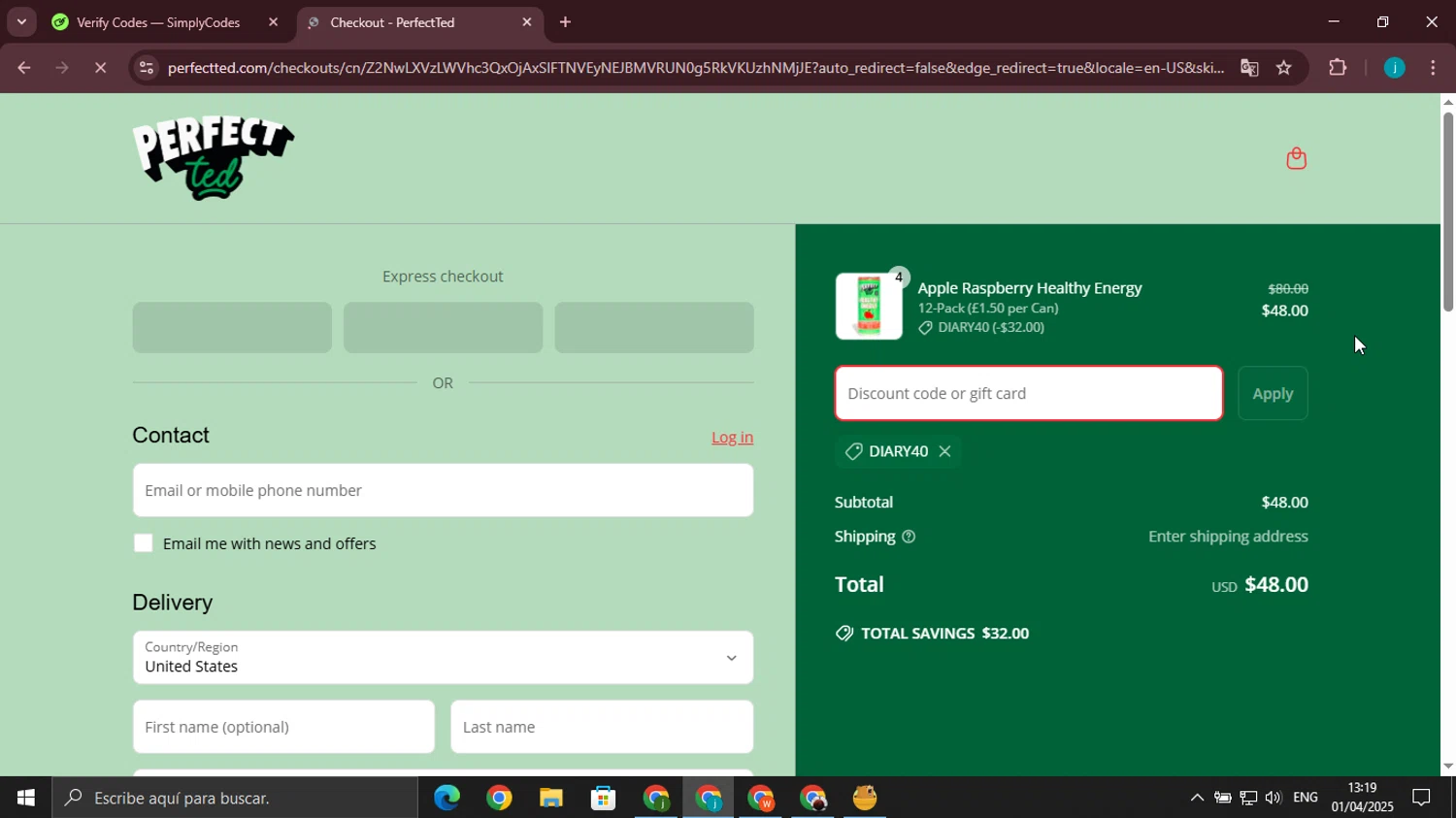
Task: Click the Last name field
Action: [x=602, y=727]
